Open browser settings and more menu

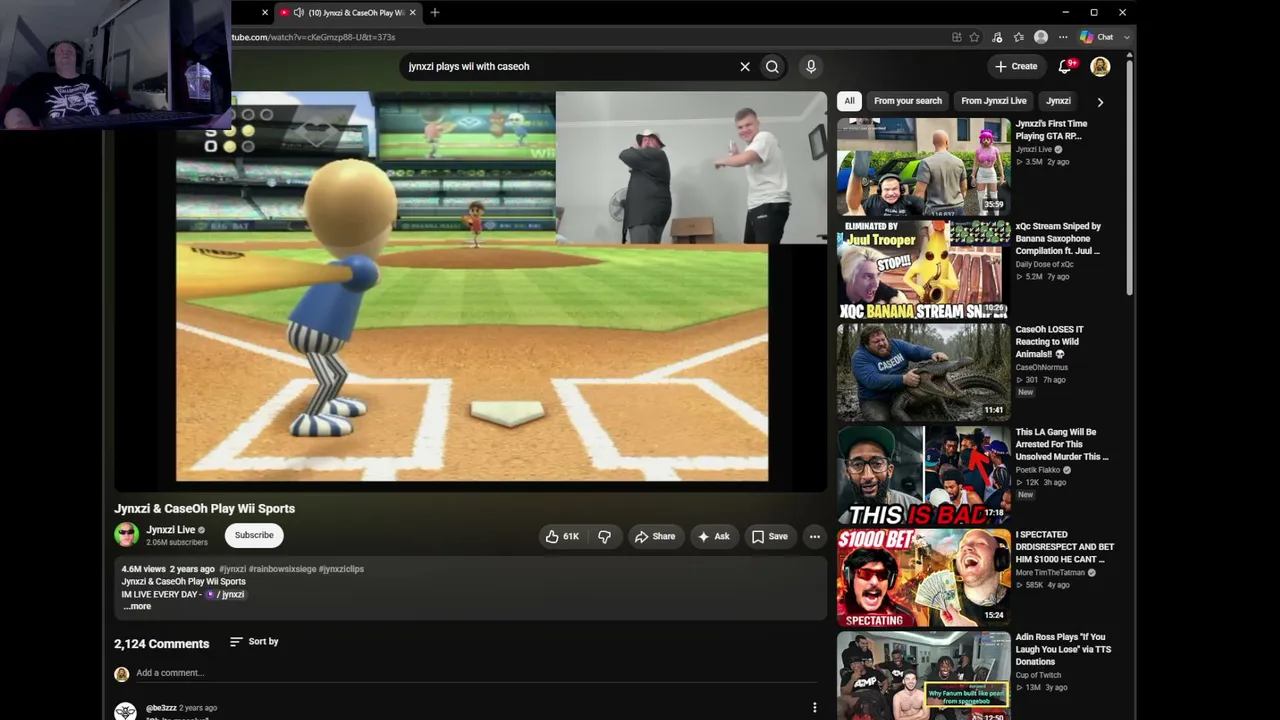[x=1062, y=37]
